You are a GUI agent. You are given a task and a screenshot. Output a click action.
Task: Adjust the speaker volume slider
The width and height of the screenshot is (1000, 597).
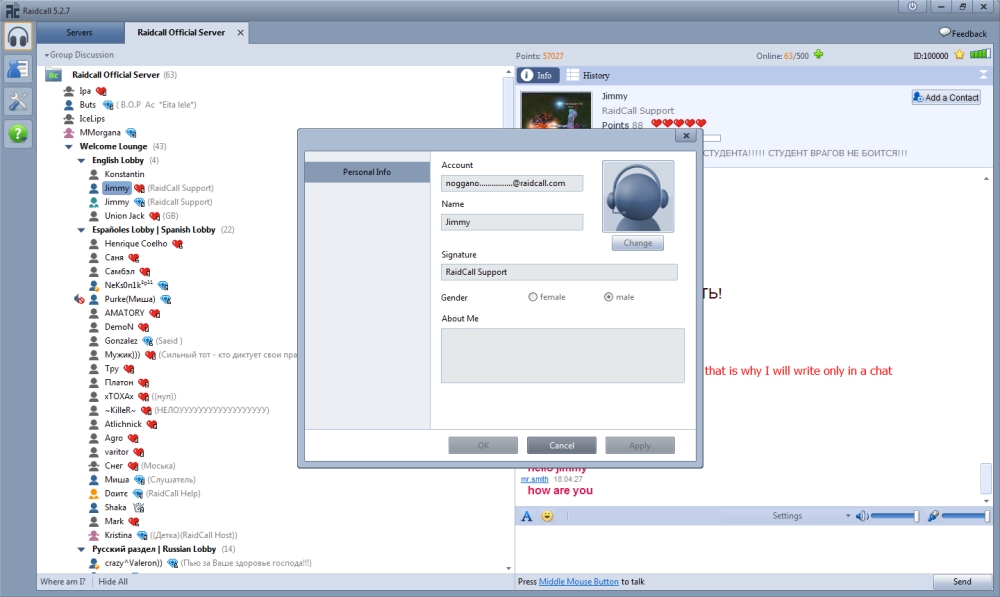(895, 516)
